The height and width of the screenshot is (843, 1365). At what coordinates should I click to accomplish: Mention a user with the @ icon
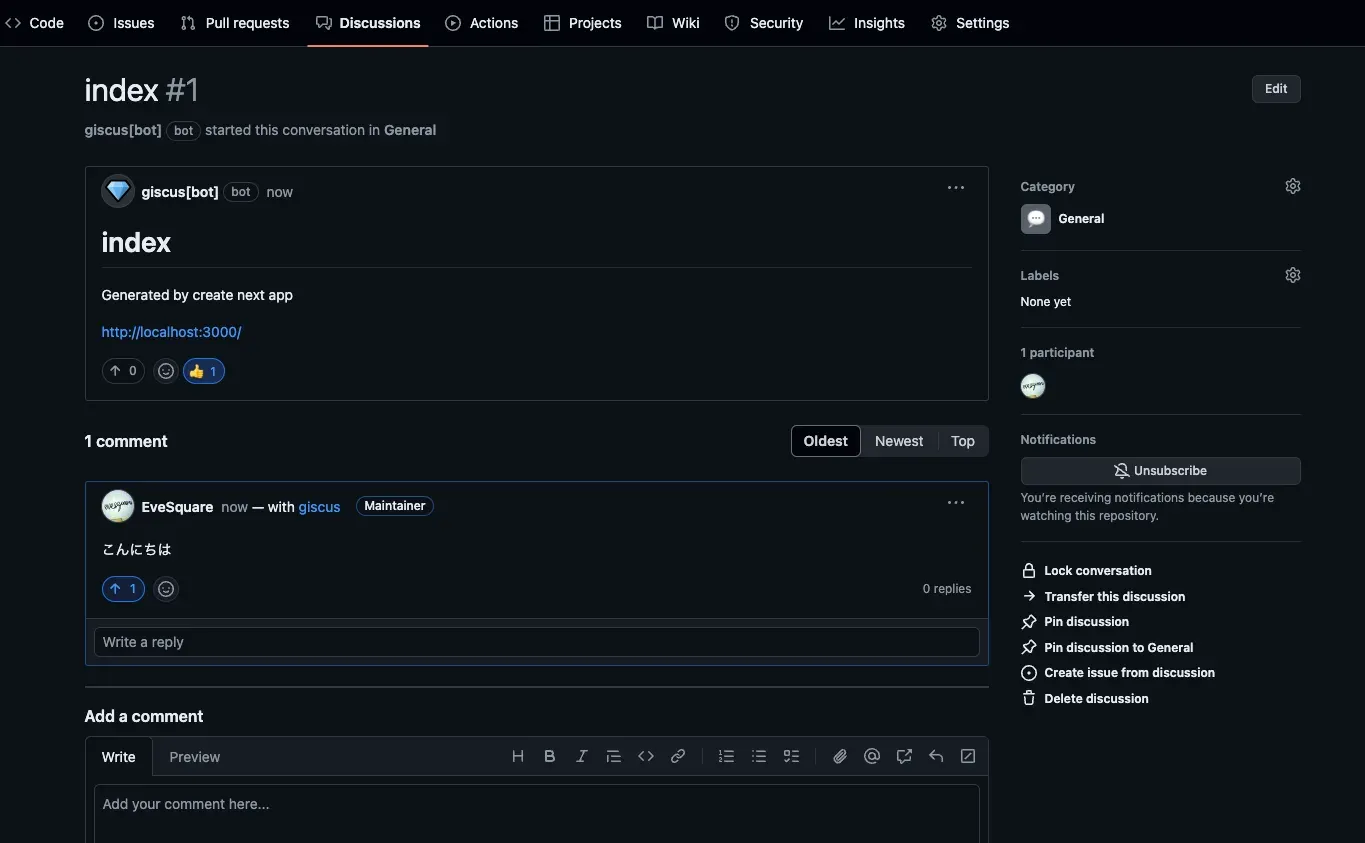click(872, 757)
